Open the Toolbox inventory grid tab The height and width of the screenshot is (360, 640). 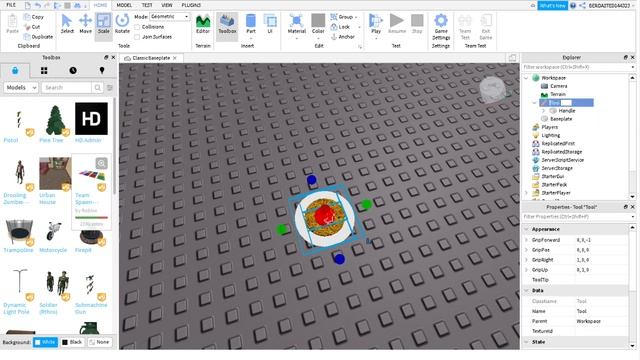[44, 71]
